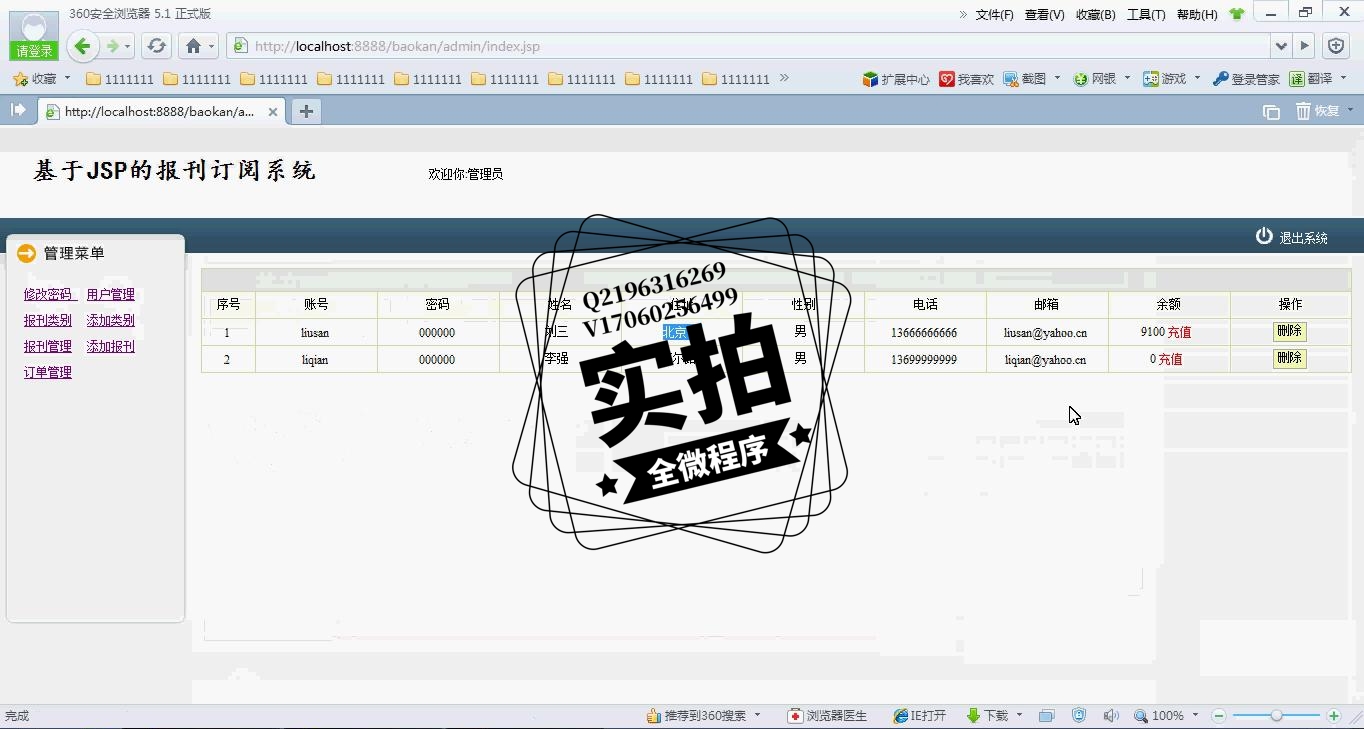Viewport: 1364px width, 729px height.
Task: Click 截图 screenshot tool
Action: click(x=1025, y=79)
